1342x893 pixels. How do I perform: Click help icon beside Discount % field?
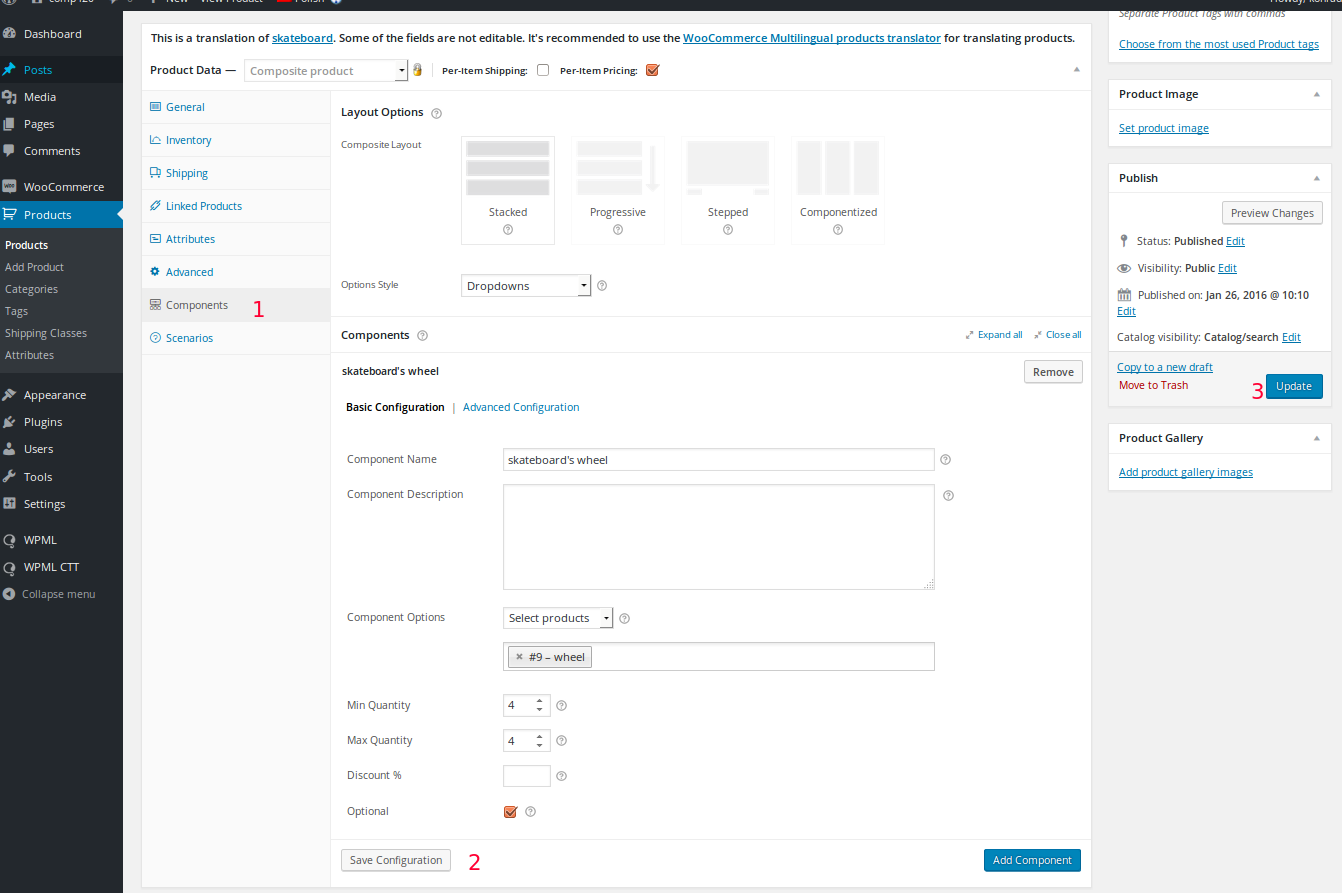coord(561,776)
